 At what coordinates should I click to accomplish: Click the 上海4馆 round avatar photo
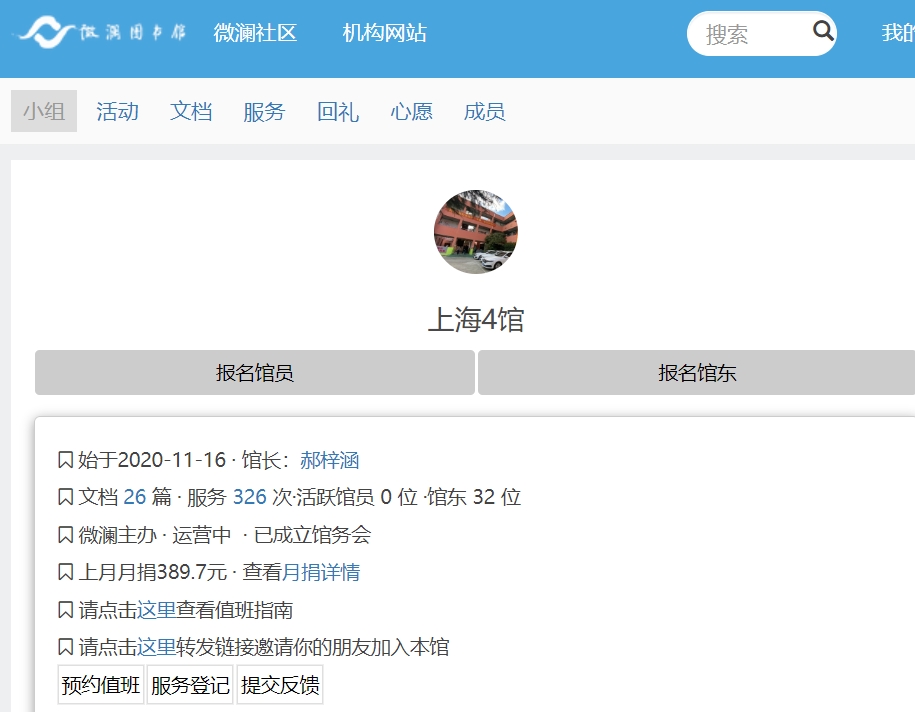[476, 232]
